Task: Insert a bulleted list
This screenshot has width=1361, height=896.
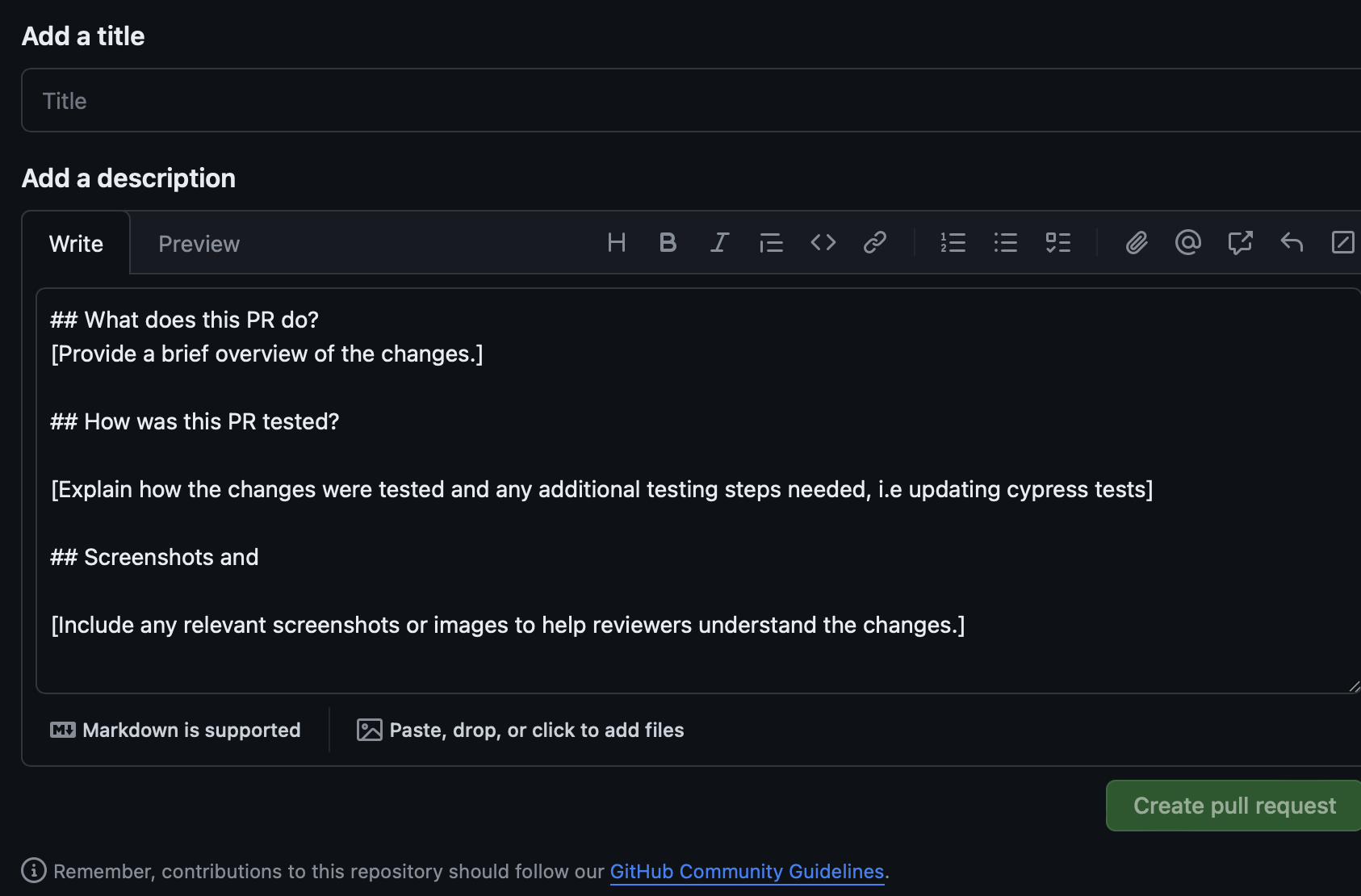Action: (1005, 243)
